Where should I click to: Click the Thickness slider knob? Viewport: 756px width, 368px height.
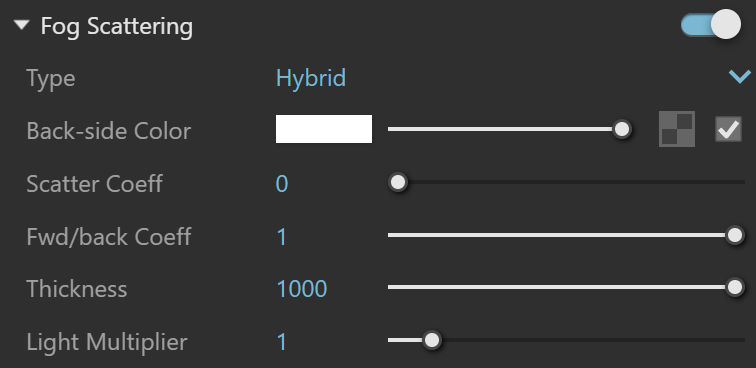point(735,287)
